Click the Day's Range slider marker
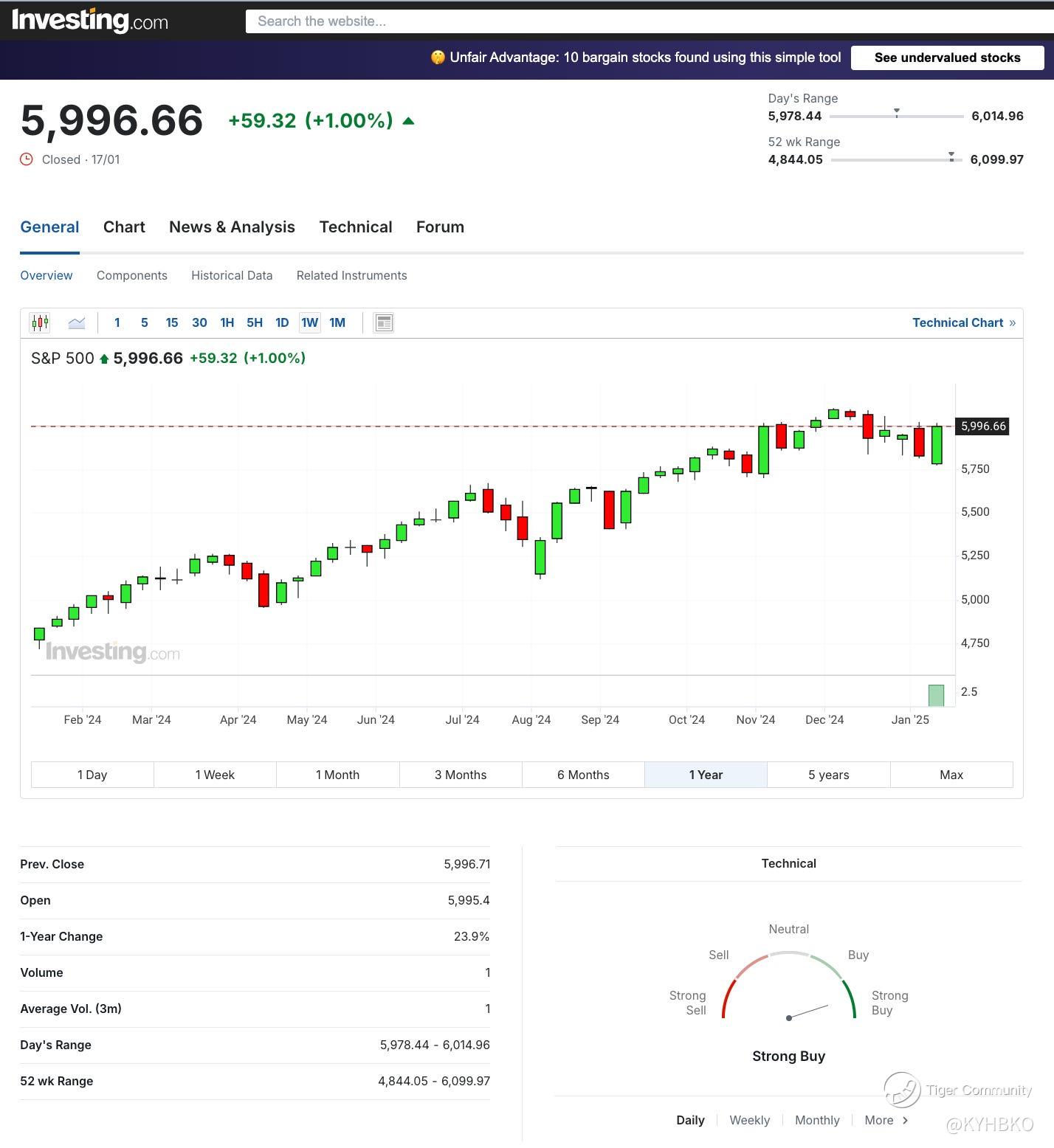Screen dimensions: 1054x1148 (897, 112)
